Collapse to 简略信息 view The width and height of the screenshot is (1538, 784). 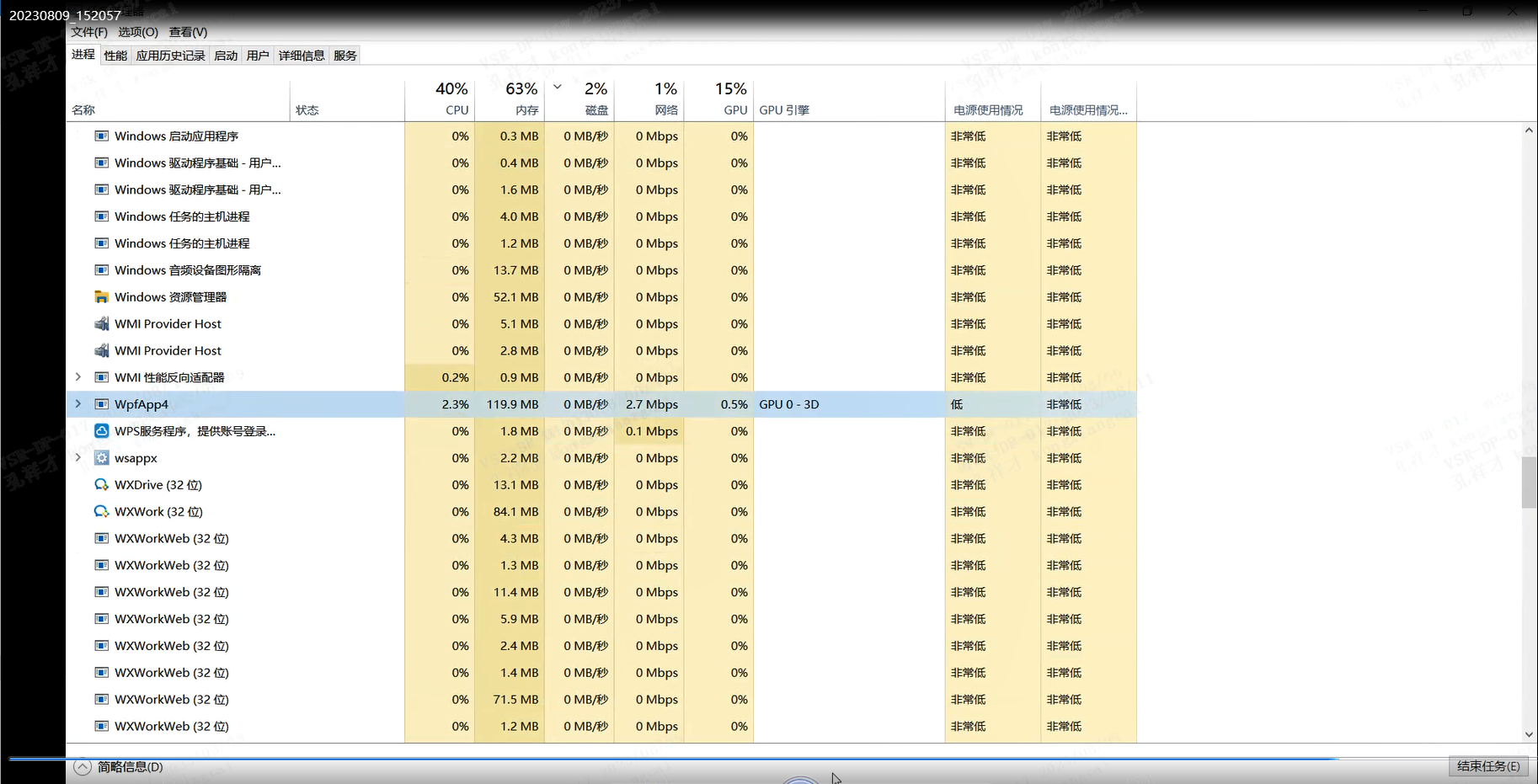click(118, 767)
